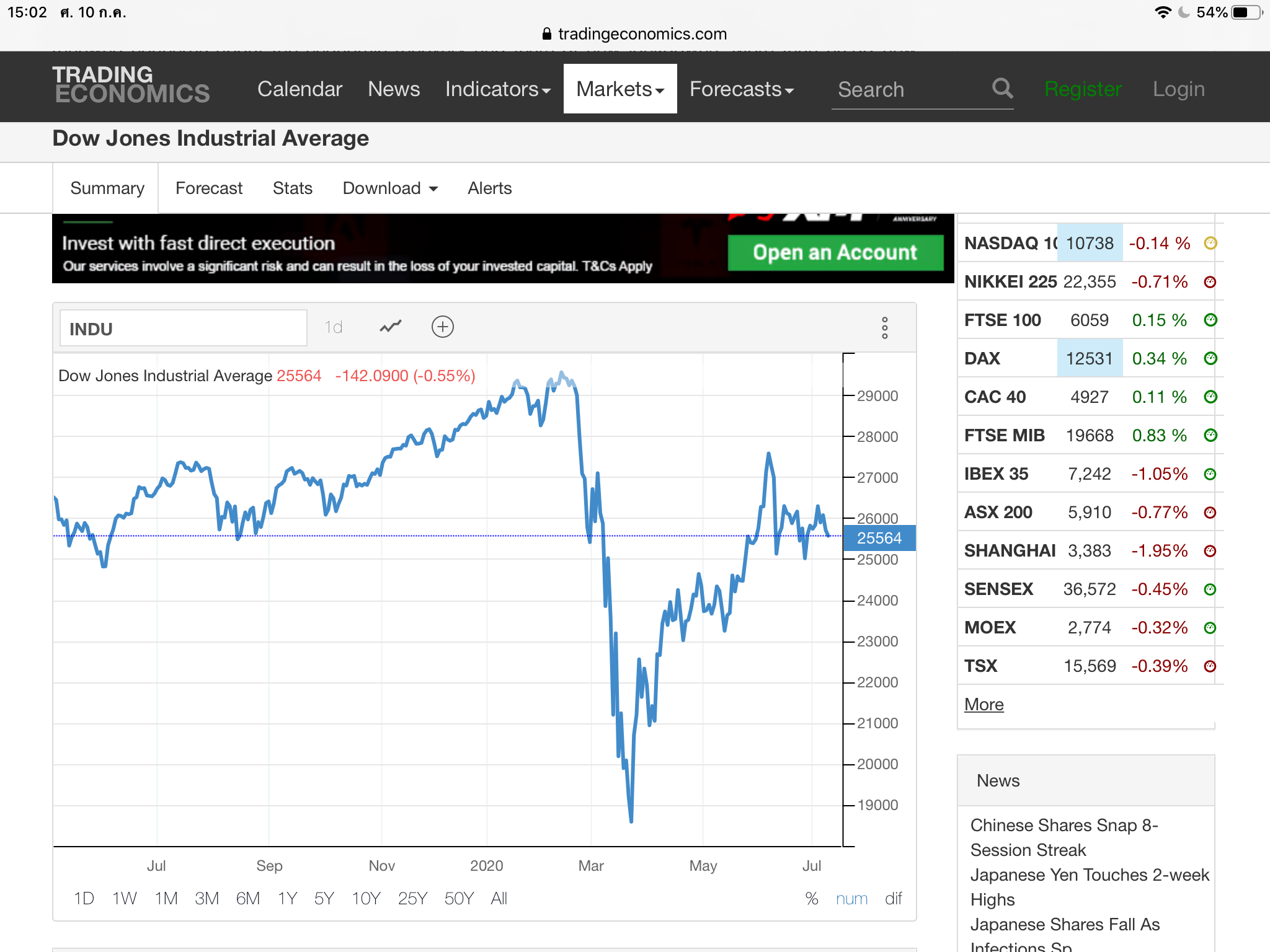This screenshot has width=1270, height=952.
Task: Open the chart's three-dot options menu
Action: [x=884, y=328]
